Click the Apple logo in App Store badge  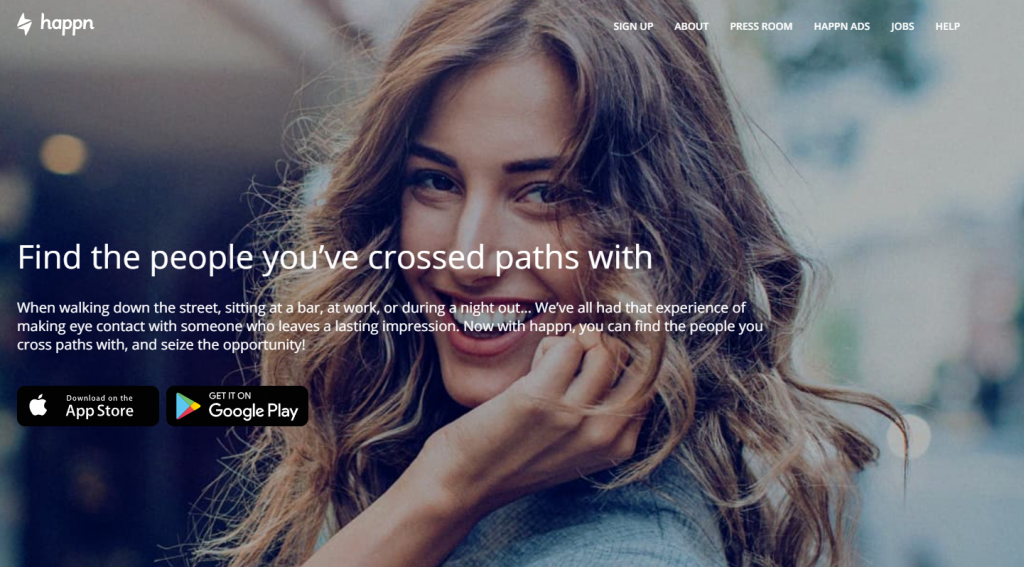click(x=38, y=406)
